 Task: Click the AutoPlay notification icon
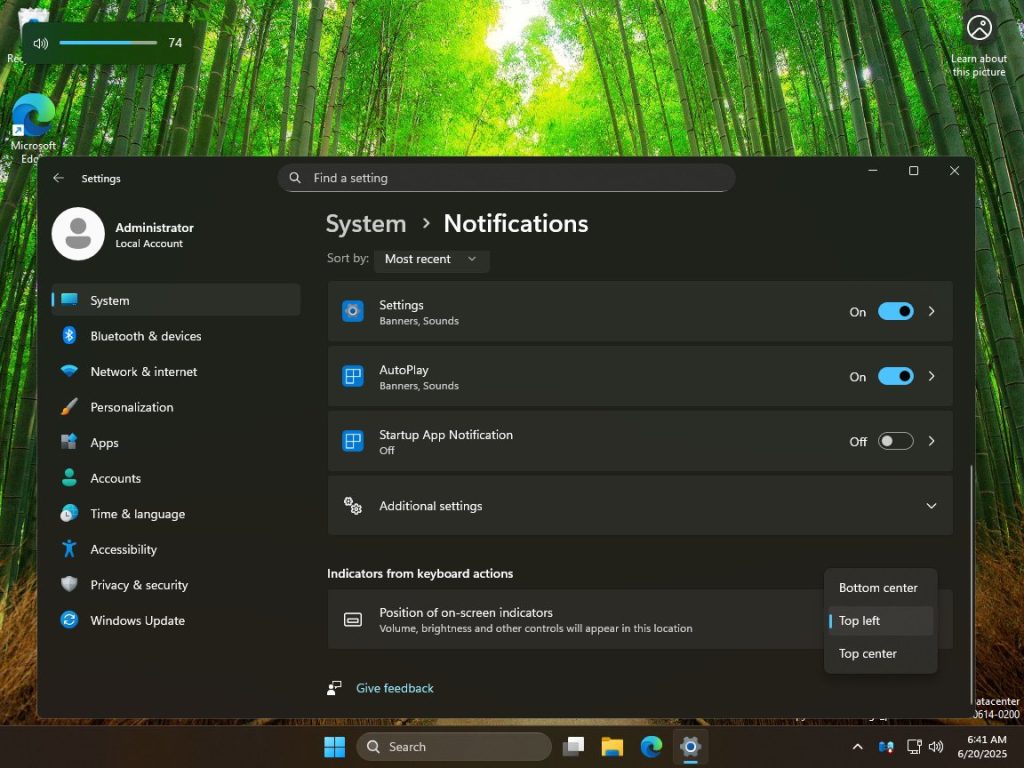coord(352,376)
